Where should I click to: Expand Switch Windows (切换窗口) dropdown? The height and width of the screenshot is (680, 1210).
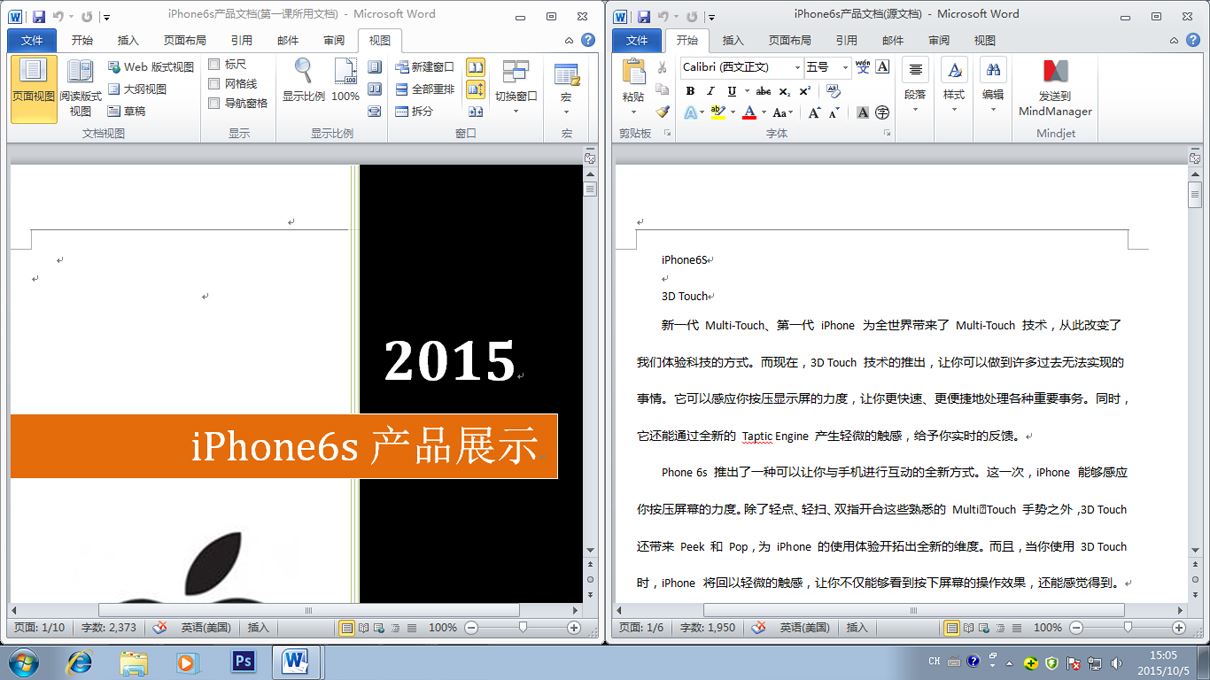coord(516,88)
